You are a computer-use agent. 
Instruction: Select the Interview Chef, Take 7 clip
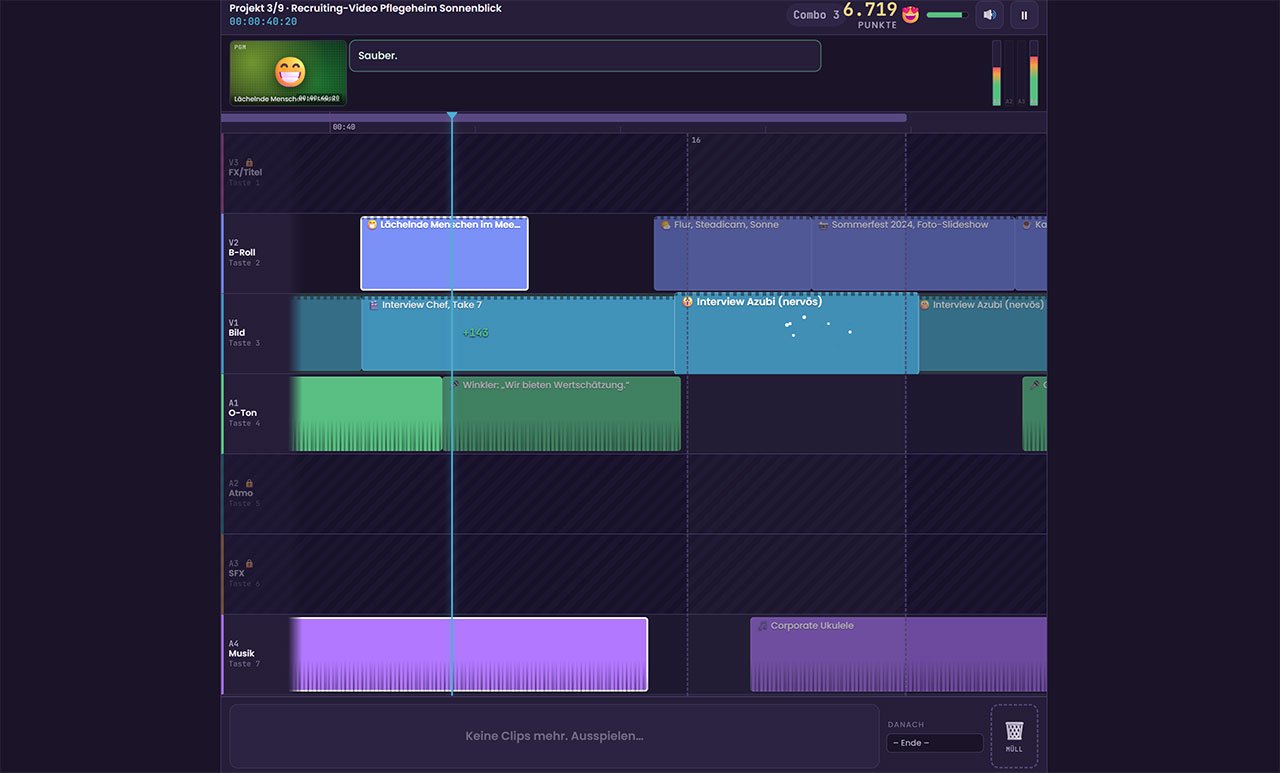(518, 334)
